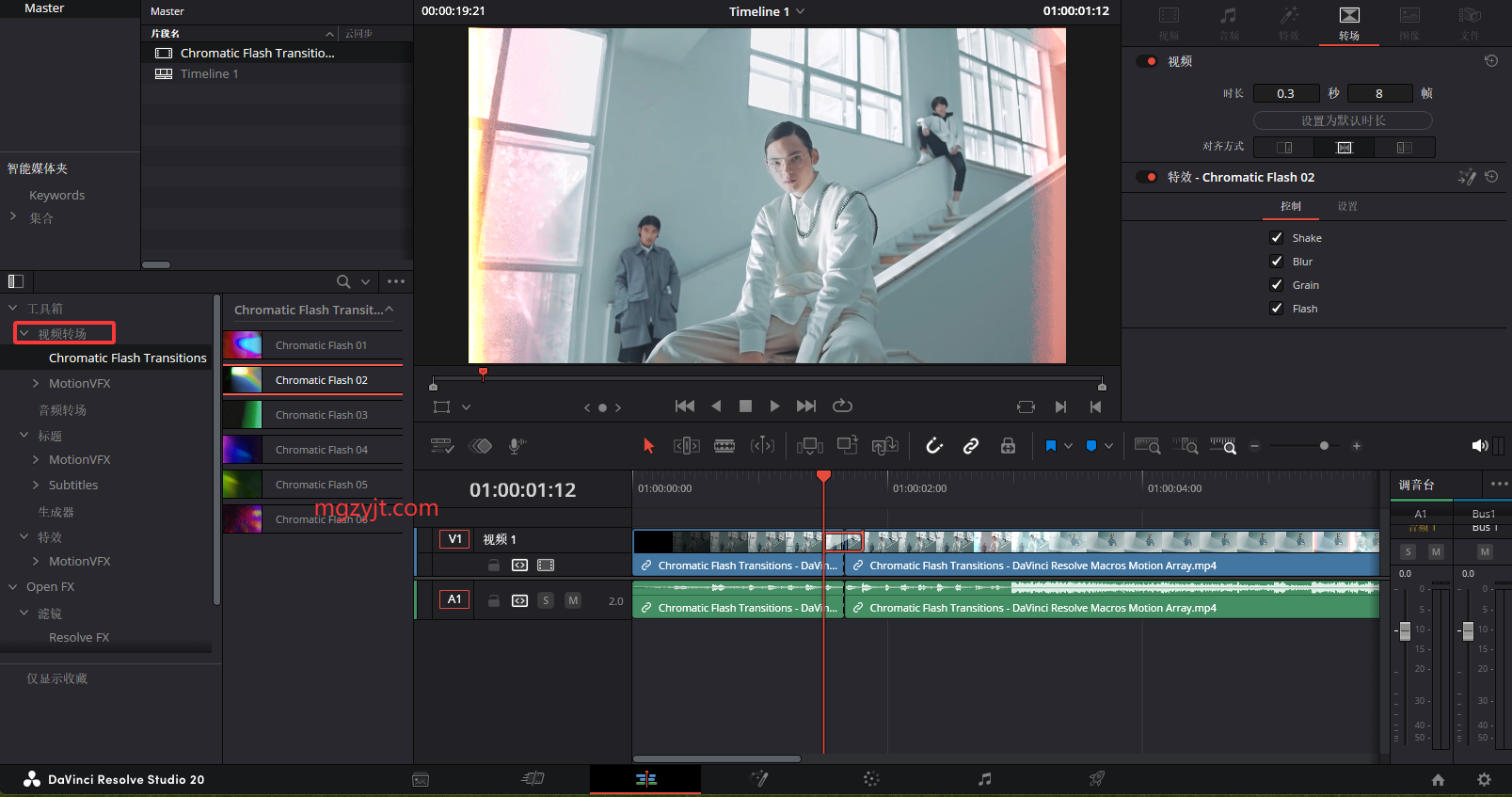The height and width of the screenshot is (797, 1512).
Task: Open the 控制 sub-tab
Action: point(1291,206)
